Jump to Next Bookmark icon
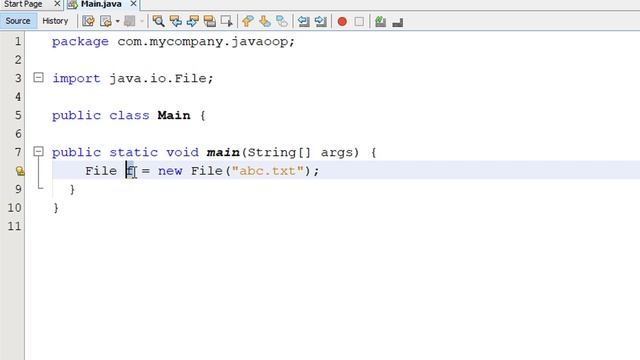This screenshot has height=360, width=640. [x=265, y=21]
